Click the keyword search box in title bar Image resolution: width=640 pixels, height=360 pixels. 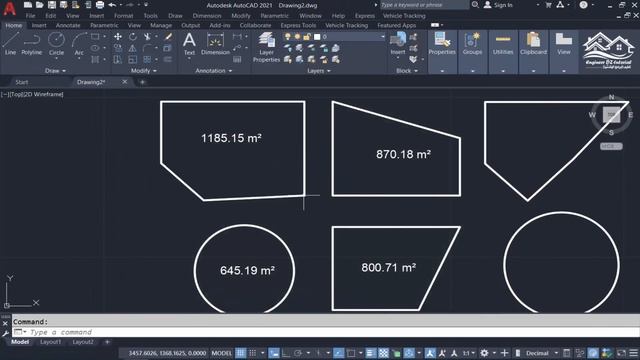point(424,5)
